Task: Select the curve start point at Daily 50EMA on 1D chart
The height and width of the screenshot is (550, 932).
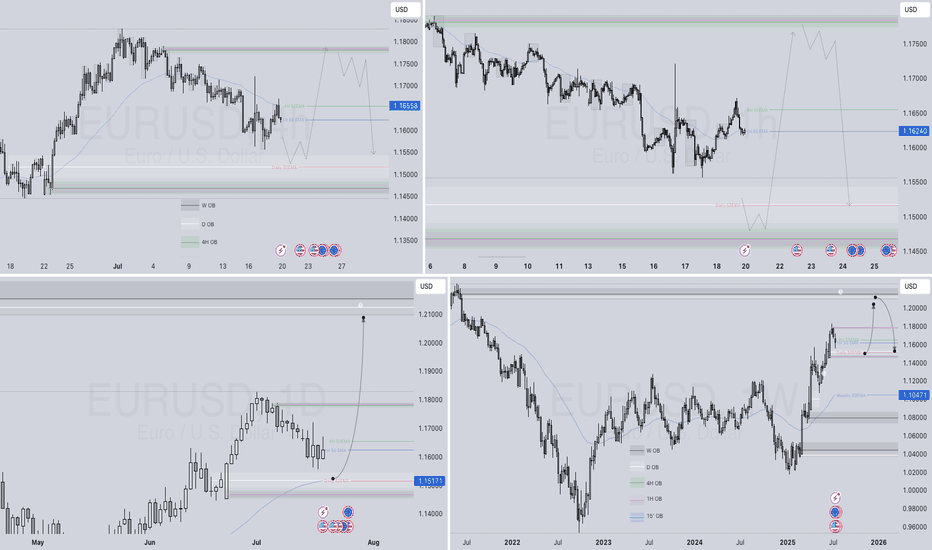Action: [333, 479]
